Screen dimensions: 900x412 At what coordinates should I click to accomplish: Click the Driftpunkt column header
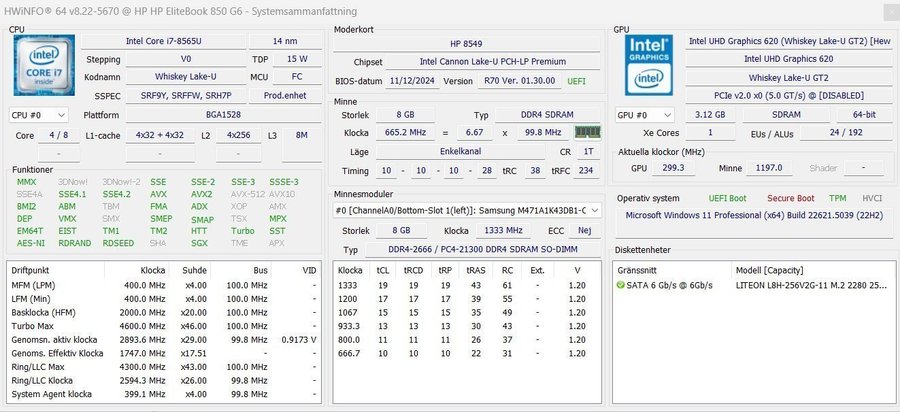(x=56, y=270)
